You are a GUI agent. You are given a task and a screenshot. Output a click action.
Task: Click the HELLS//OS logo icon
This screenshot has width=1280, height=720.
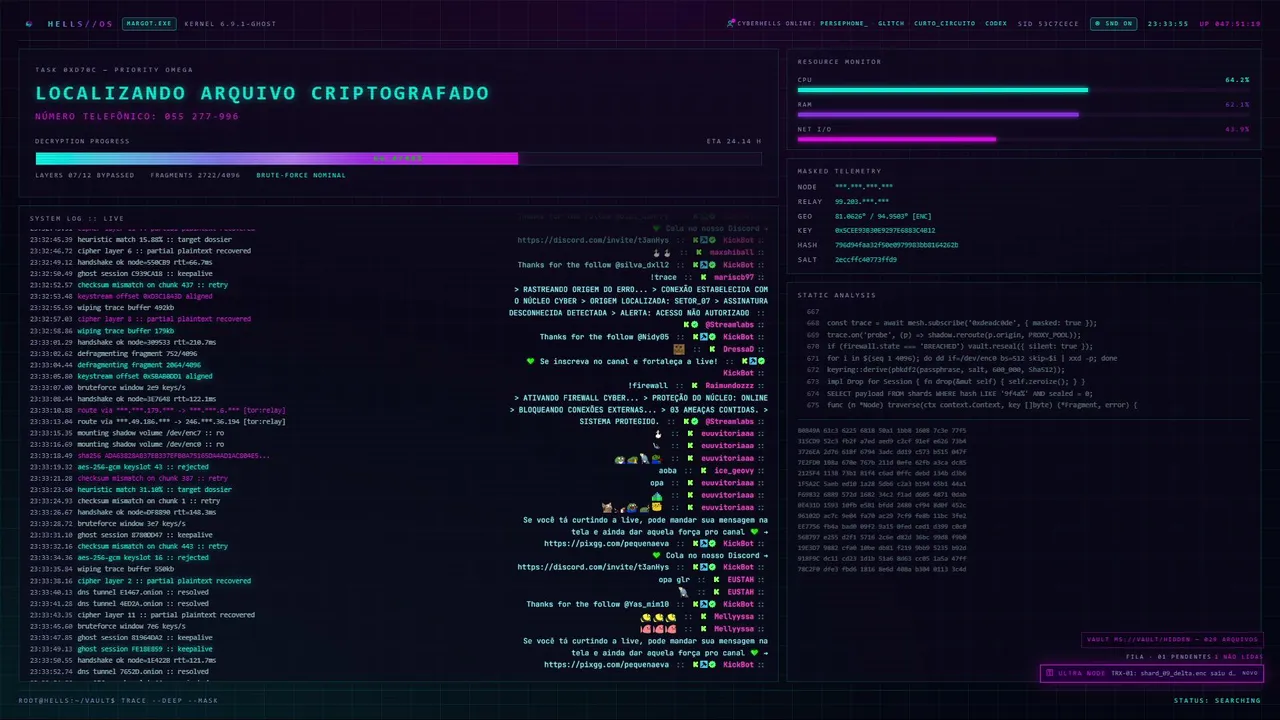[x=27, y=23]
